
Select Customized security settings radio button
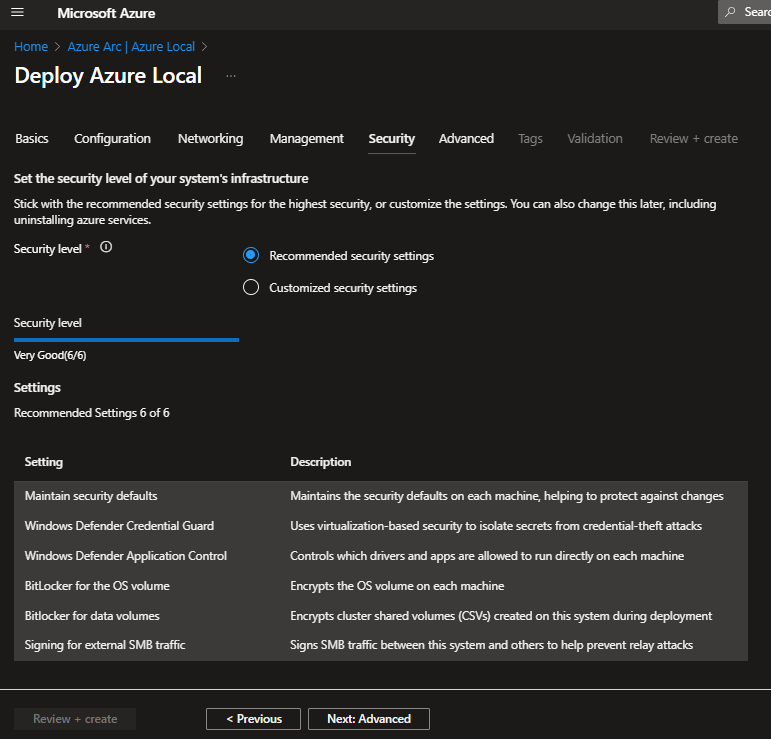pos(251,287)
